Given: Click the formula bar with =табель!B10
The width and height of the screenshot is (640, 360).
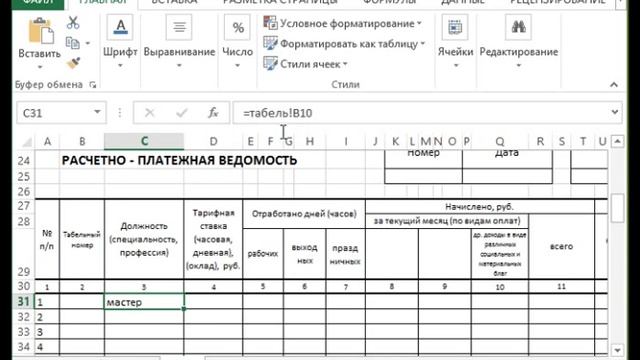Looking at the screenshot, I should (x=420, y=113).
